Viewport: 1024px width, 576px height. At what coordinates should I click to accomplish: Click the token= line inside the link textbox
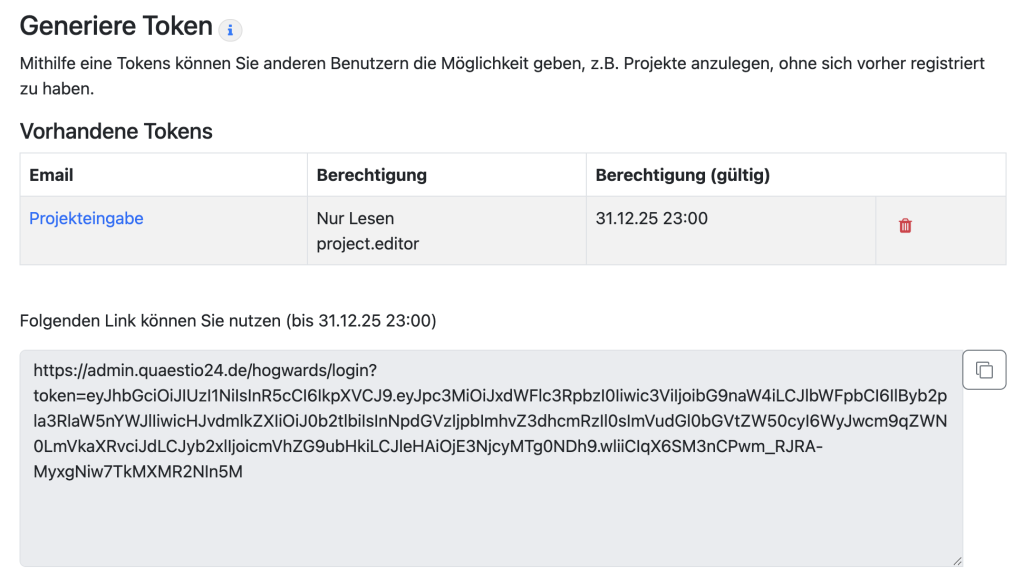[490, 395]
